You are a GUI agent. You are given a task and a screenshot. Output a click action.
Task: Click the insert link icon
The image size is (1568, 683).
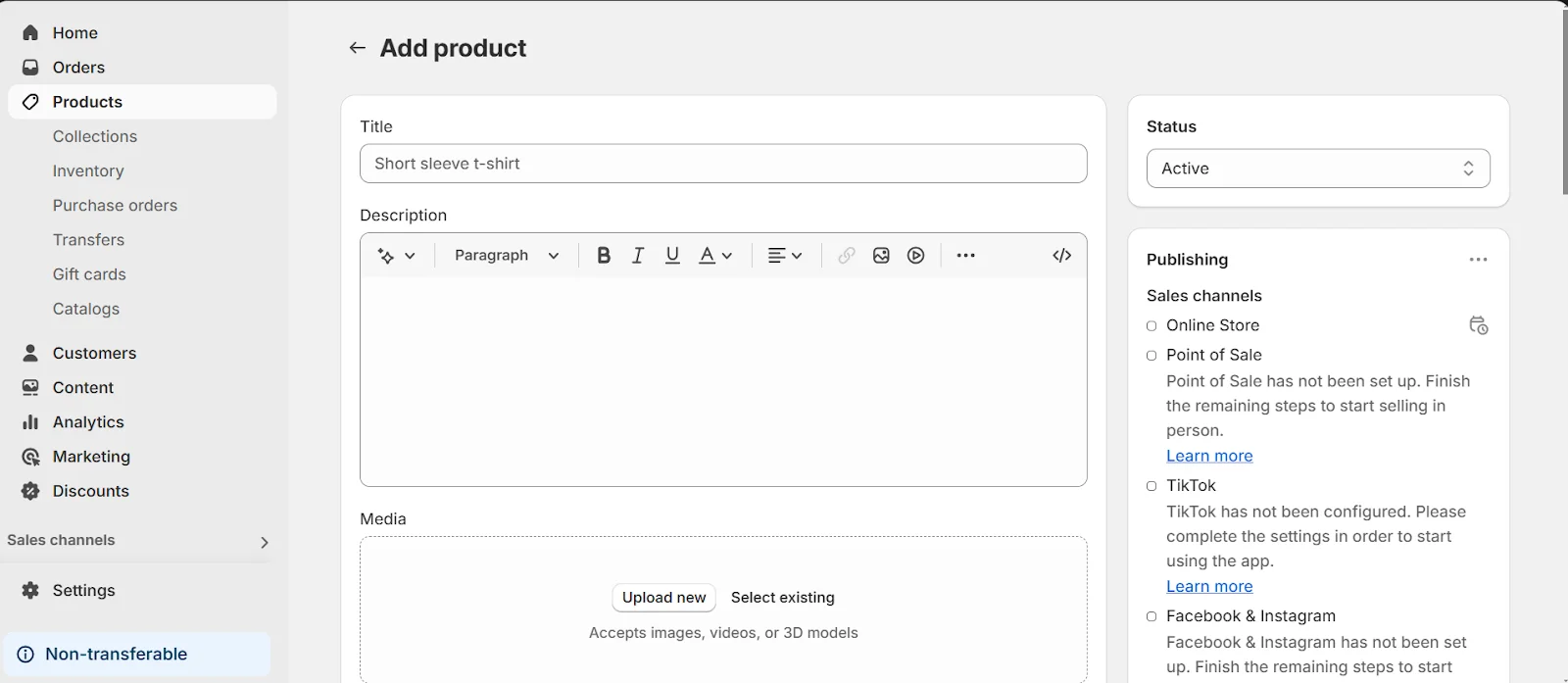(847, 256)
